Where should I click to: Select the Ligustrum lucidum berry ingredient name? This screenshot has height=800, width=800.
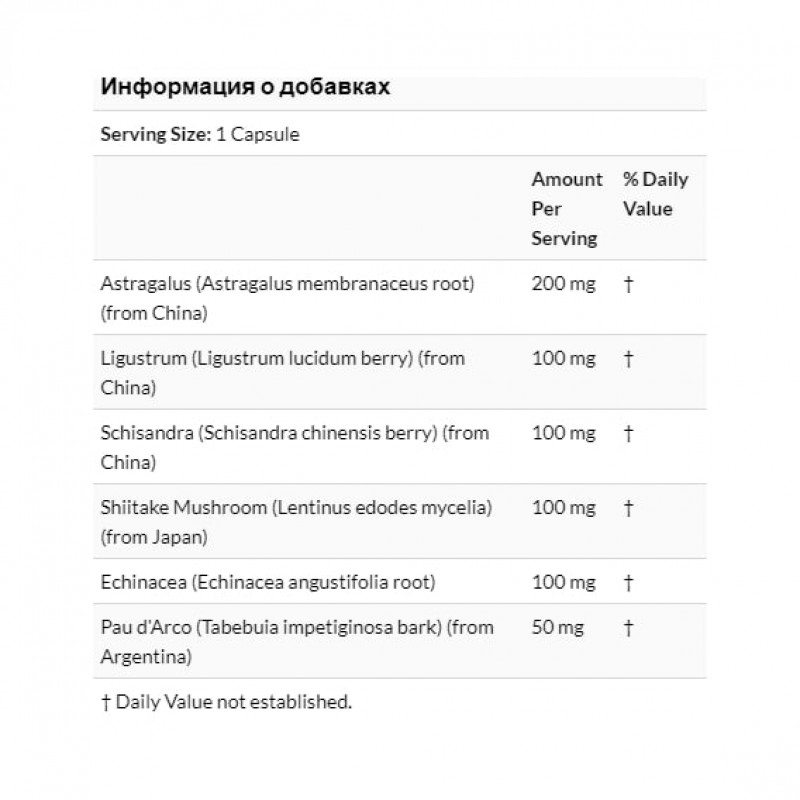(283, 372)
